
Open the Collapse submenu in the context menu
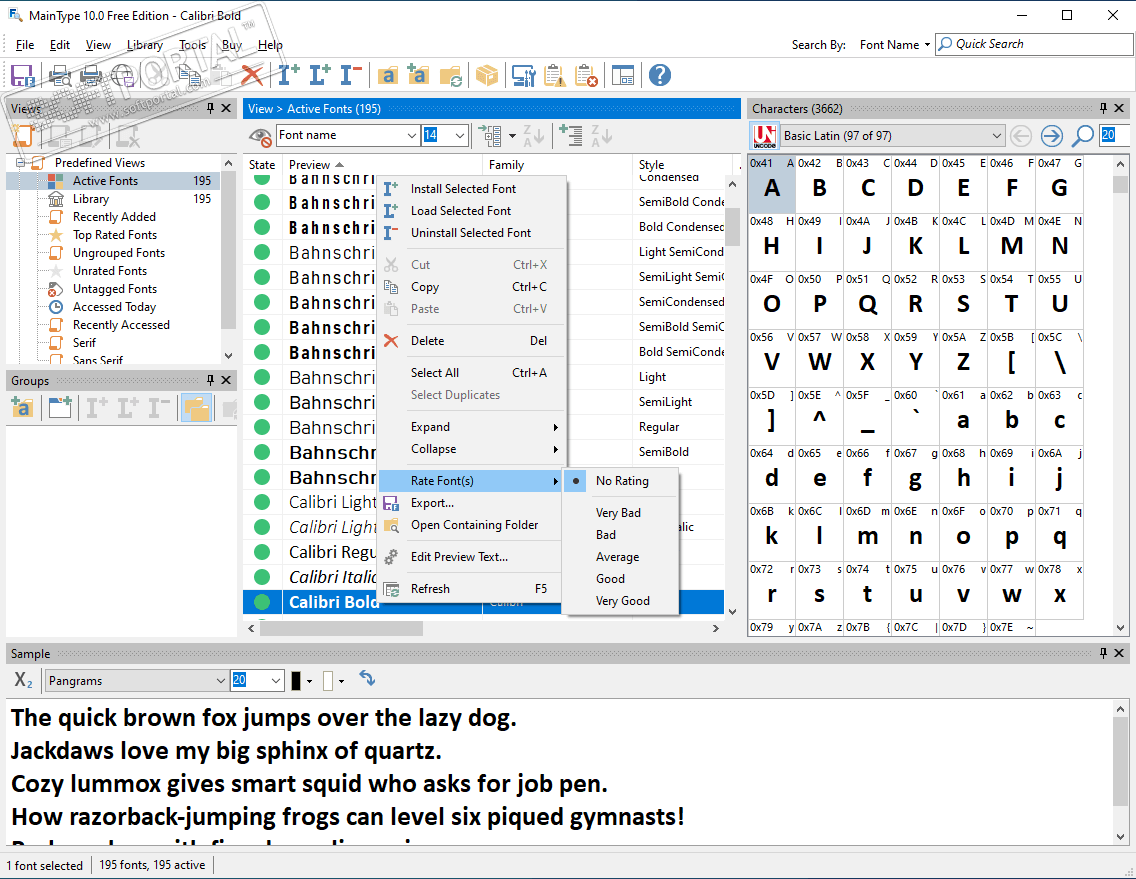pos(471,449)
